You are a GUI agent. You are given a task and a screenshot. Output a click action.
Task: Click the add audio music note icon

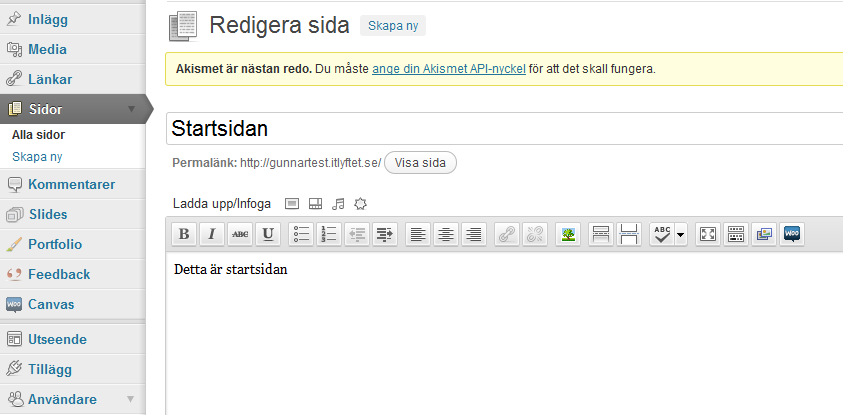[x=338, y=204]
